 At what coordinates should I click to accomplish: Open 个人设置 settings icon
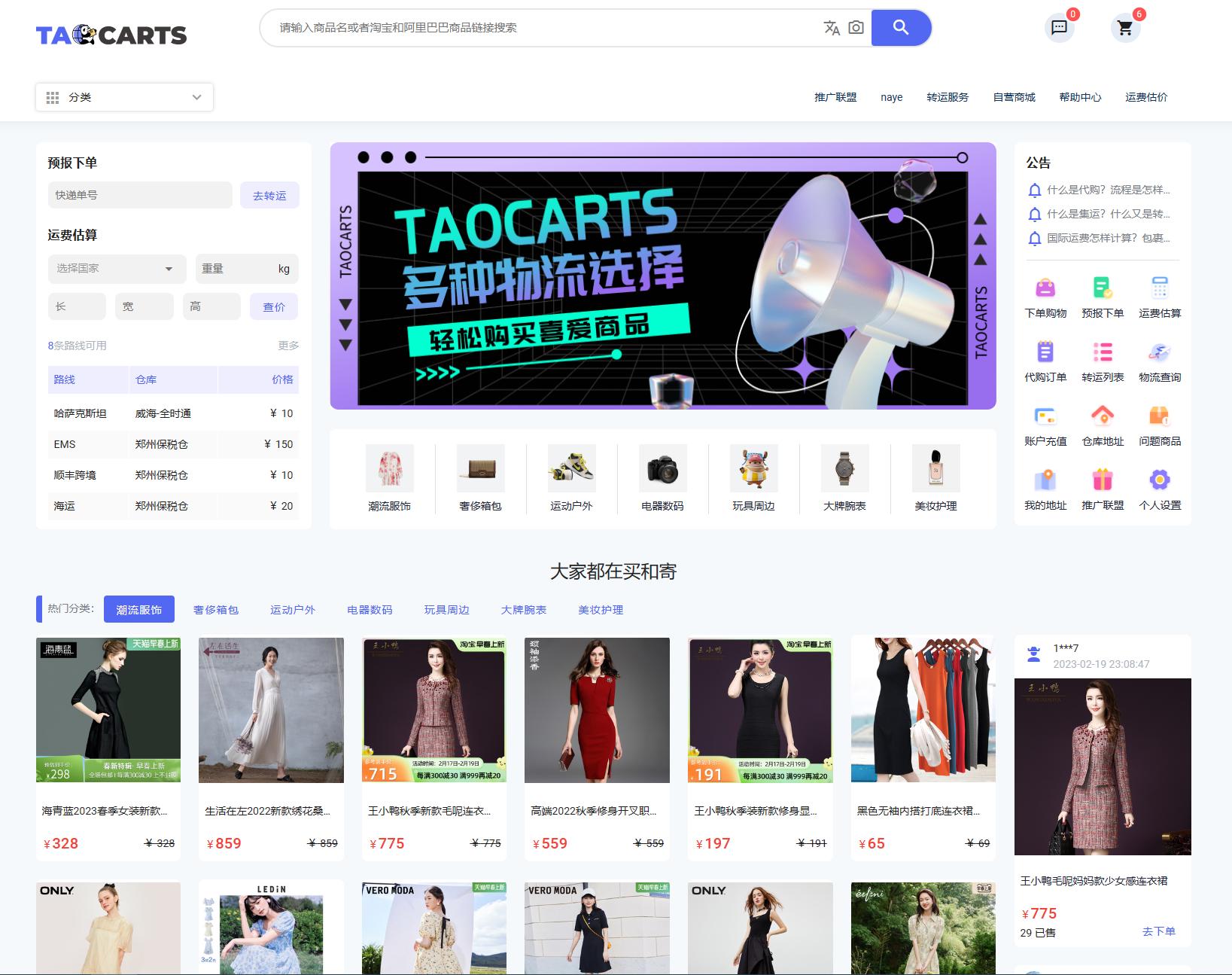[1159, 479]
